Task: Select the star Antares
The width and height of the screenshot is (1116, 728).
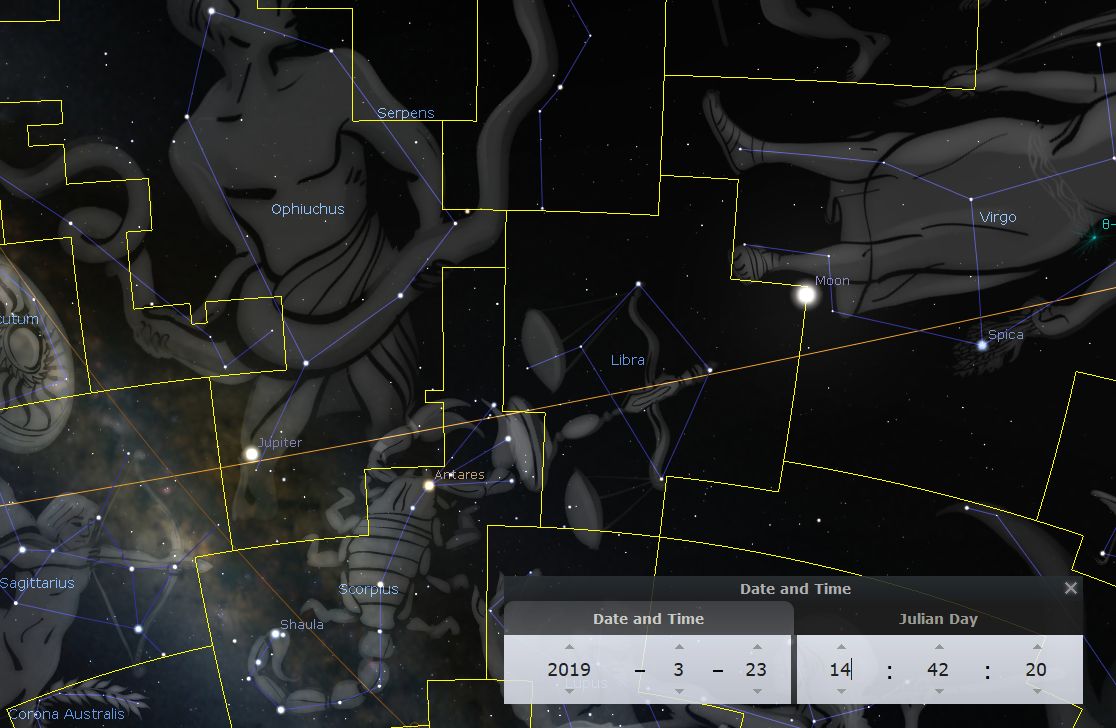Action: 428,485
